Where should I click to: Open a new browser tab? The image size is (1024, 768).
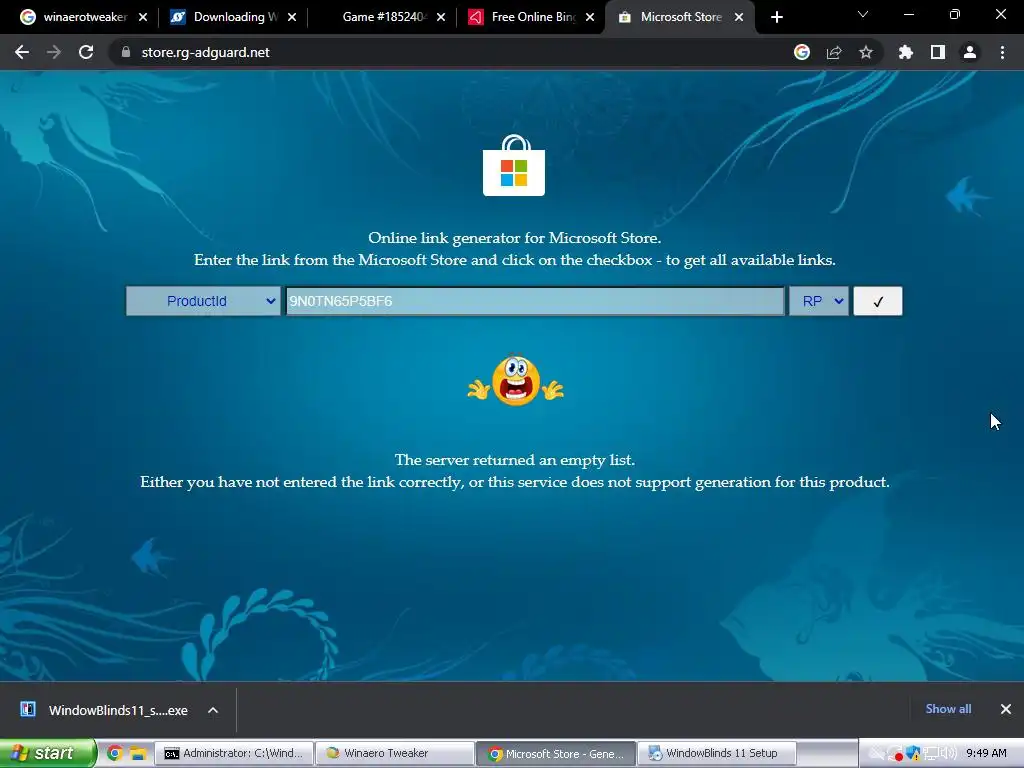pos(776,17)
